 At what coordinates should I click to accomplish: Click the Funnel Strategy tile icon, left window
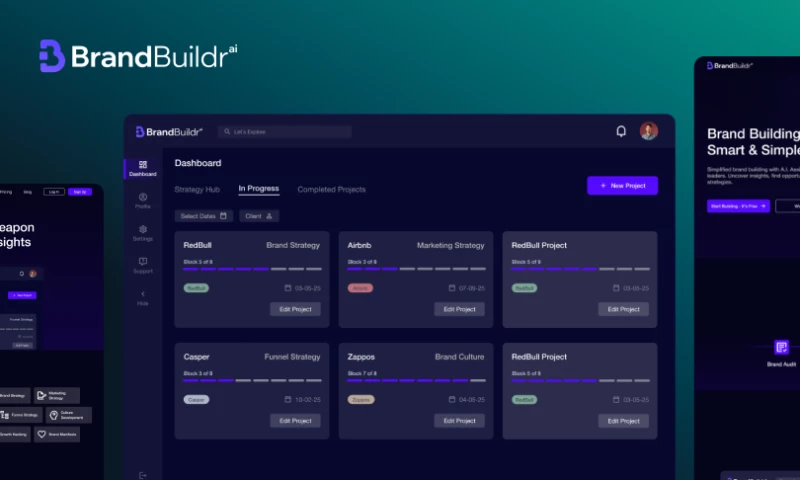click(5, 415)
